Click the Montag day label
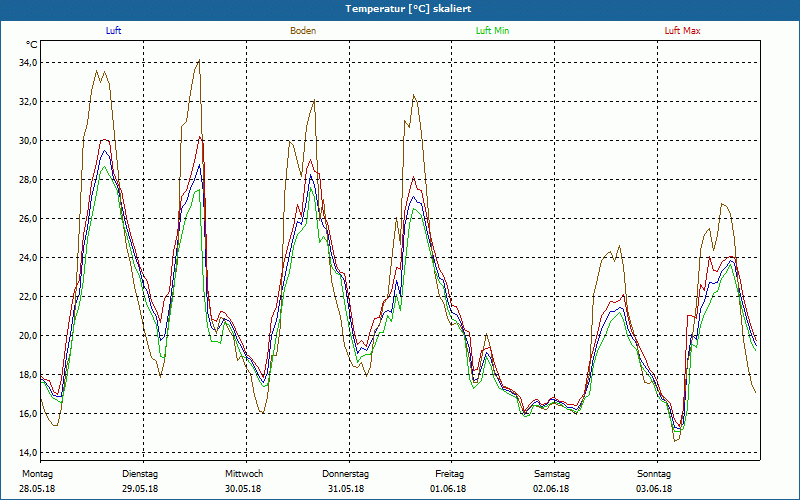This screenshot has height=500, width=800. [37, 474]
